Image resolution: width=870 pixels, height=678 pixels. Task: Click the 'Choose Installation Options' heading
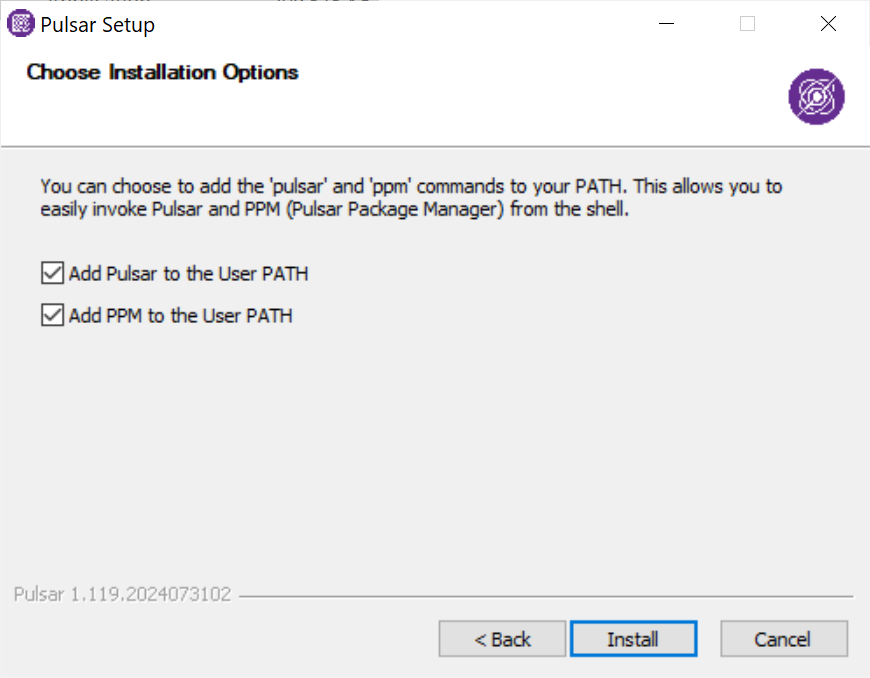pyautogui.click(x=162, y=72)
